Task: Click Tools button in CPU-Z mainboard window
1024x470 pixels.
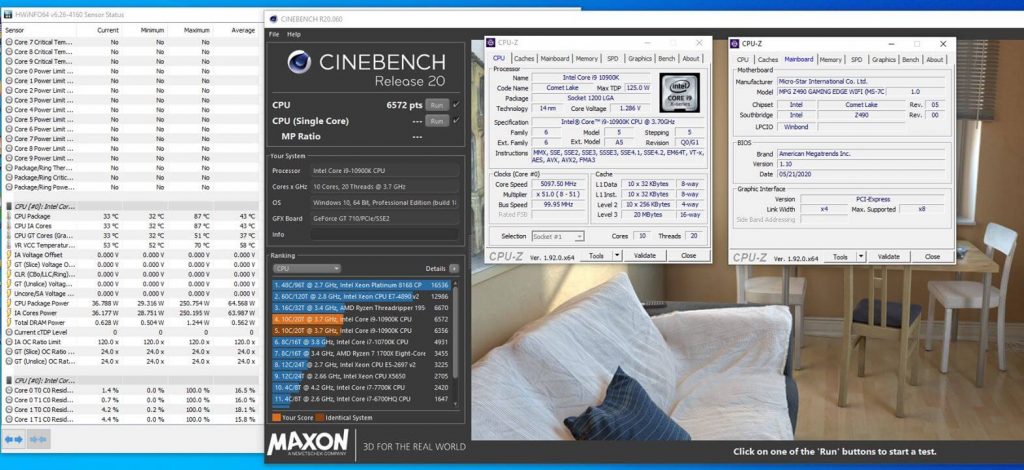Action: pyautogui.click(x=840, y=257)
